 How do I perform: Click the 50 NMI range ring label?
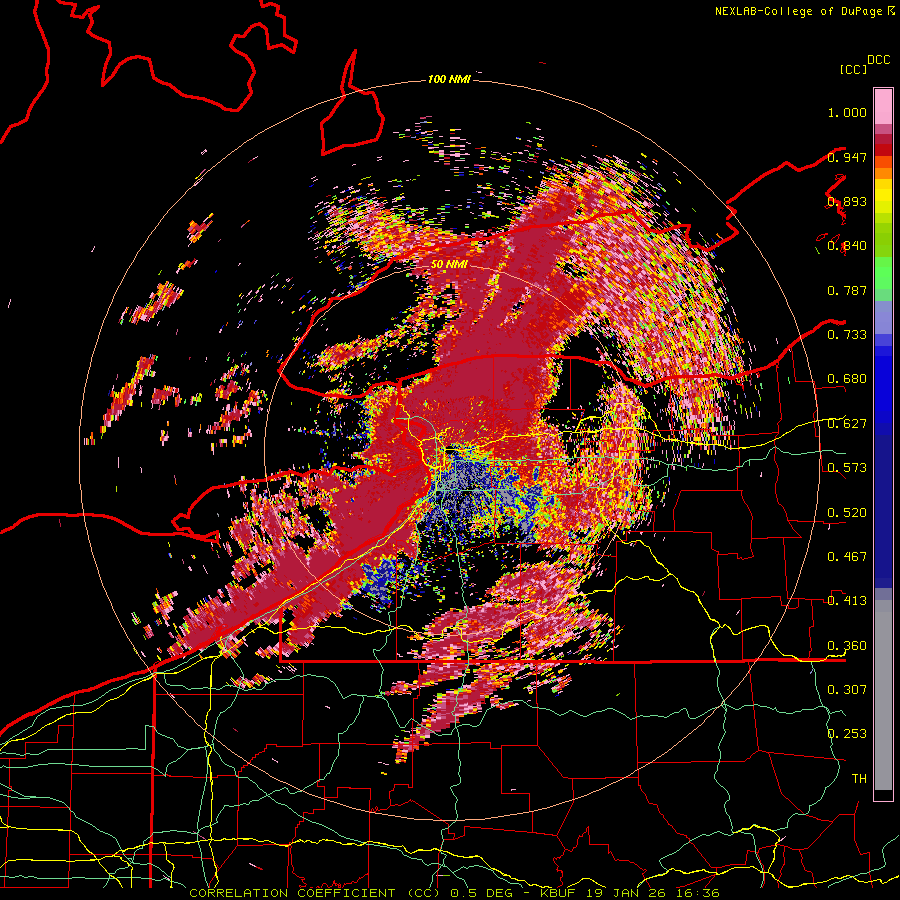pos(449,264)
